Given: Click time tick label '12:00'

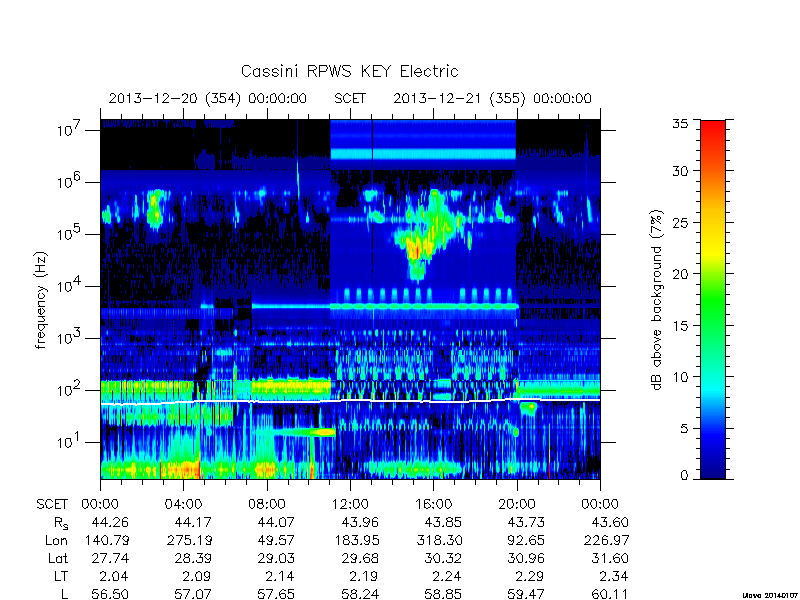Looking at the screenshot, I should pos(350,505).
